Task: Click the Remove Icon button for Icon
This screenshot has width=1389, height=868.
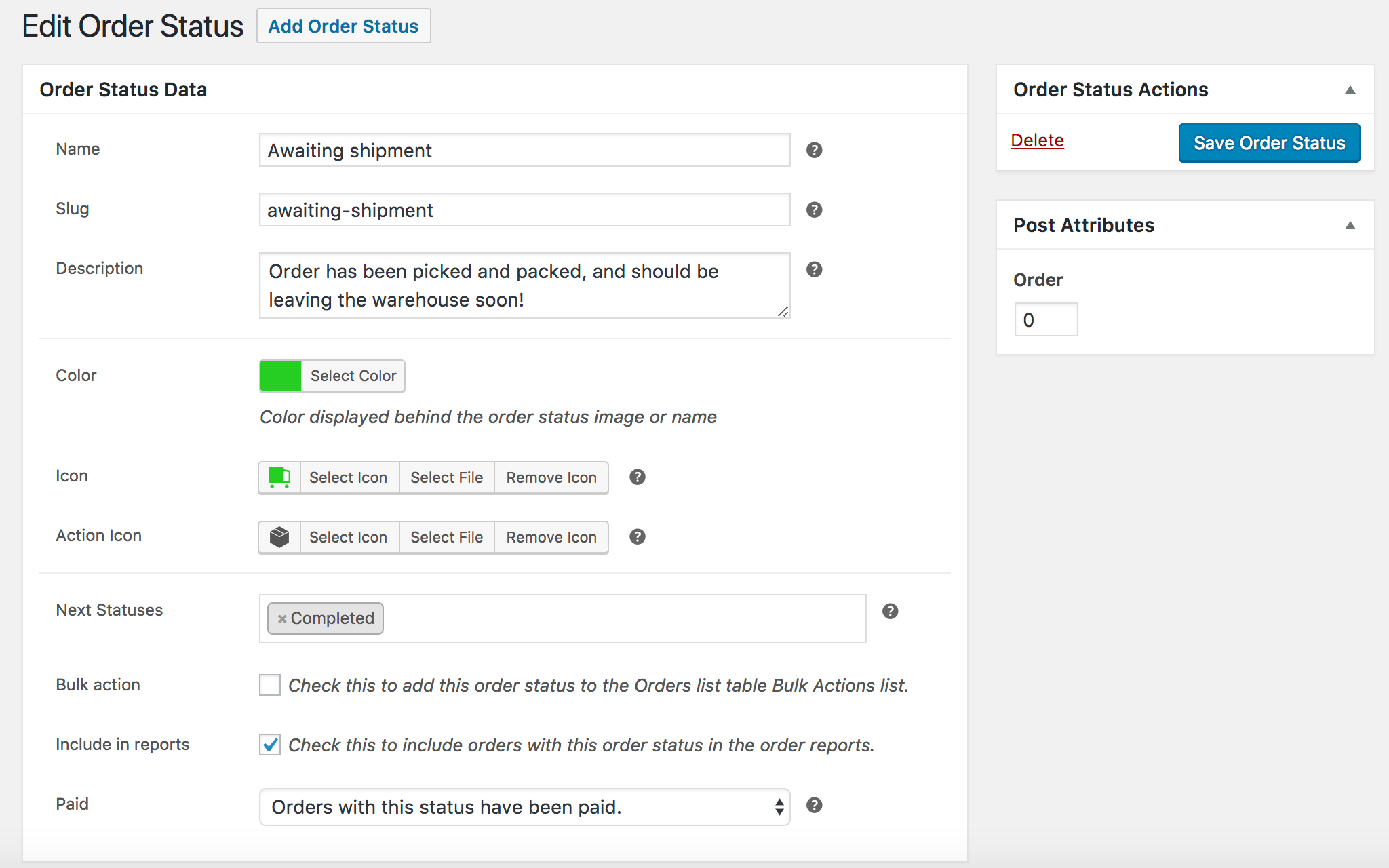Action: [x=551, y=477]
